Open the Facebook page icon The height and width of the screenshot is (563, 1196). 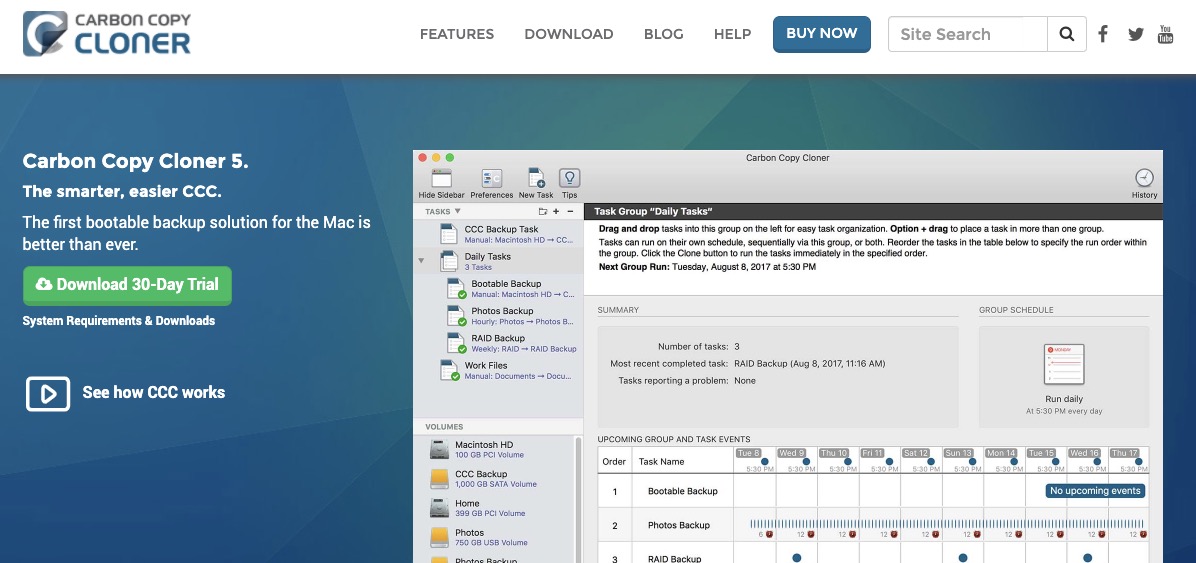[x=1103, y=34]
